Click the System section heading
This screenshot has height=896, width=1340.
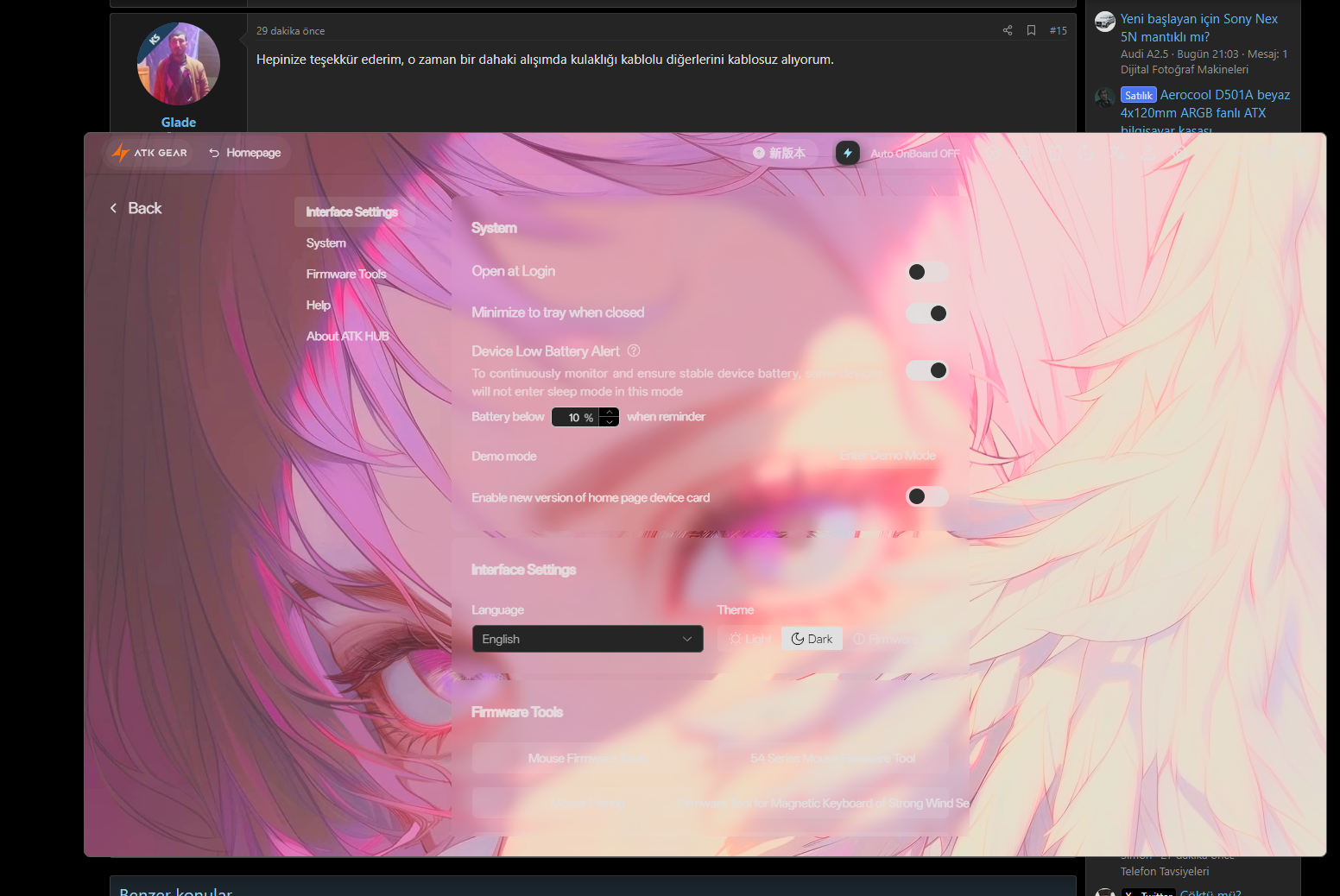click(495, 228)
